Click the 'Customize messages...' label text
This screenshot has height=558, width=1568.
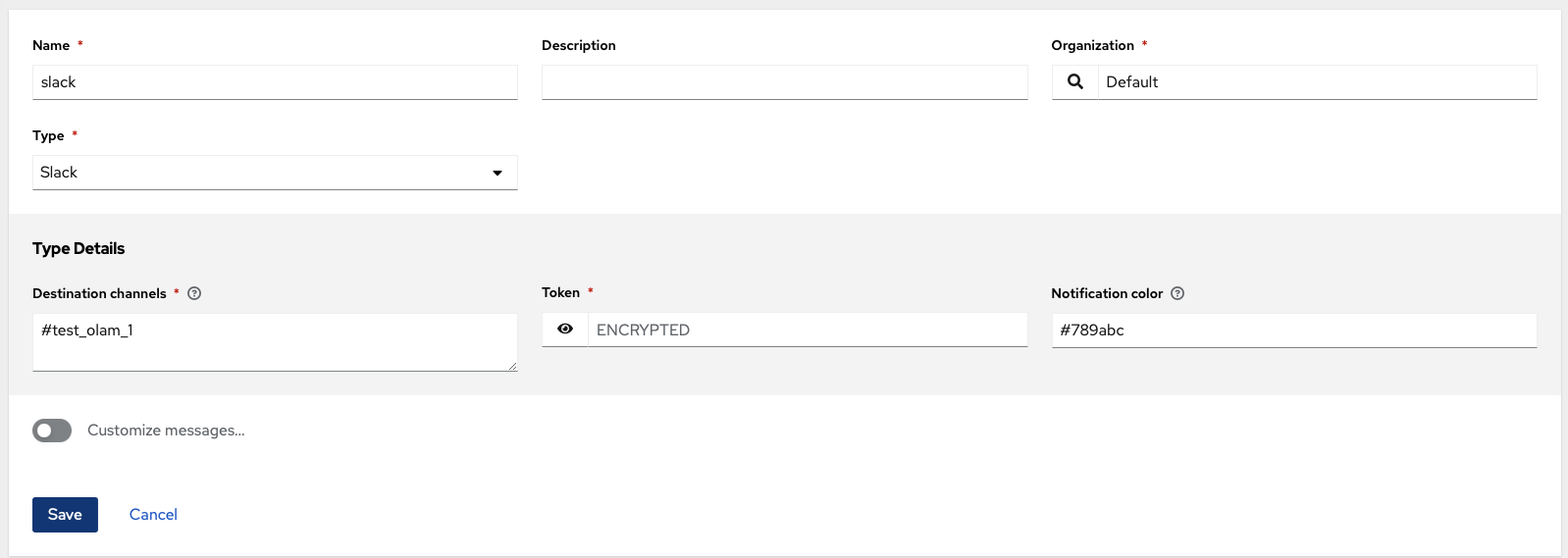(166, 431)
